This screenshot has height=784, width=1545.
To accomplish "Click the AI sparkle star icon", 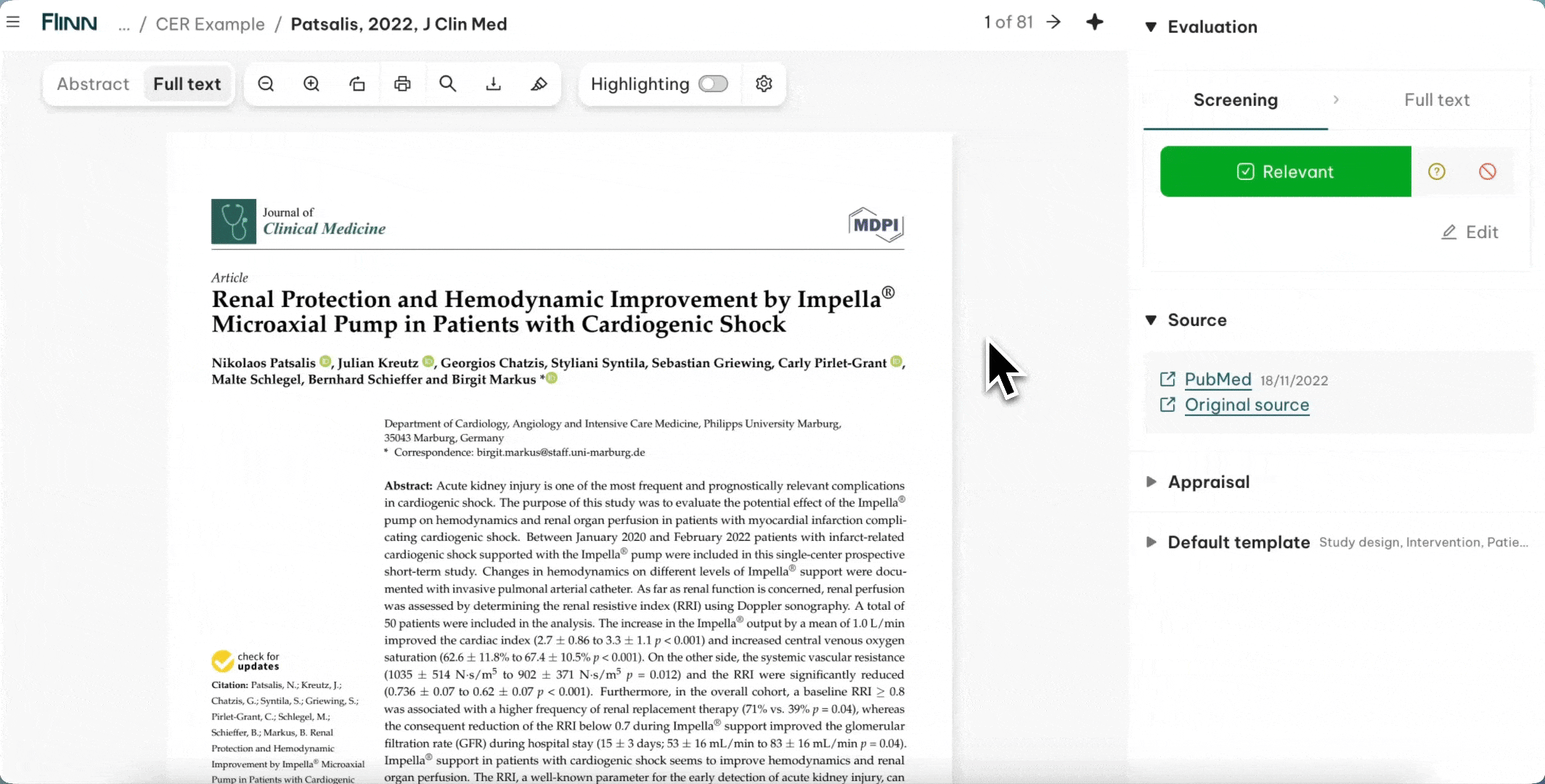I will click(x=1095, y=23).
